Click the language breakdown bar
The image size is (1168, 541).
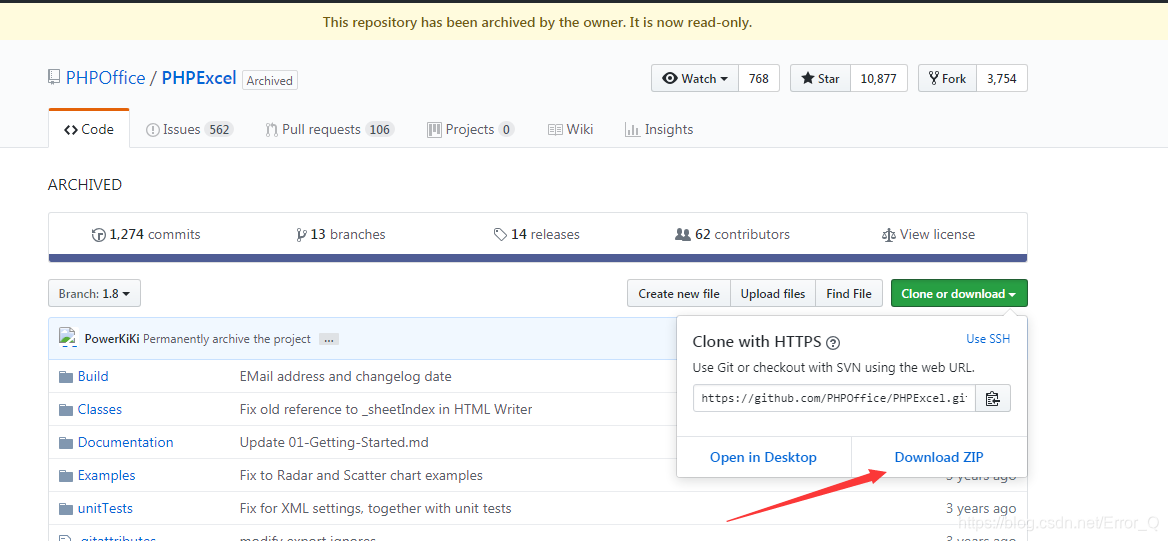click(x=538, y=258)
